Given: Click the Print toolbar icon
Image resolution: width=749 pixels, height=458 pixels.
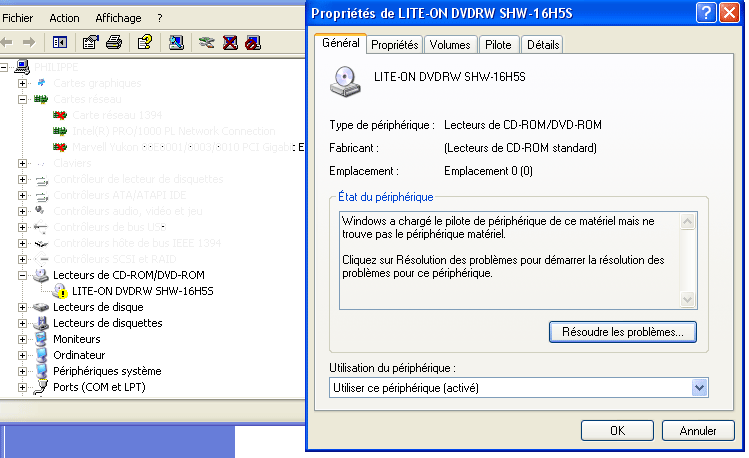Looking at the screenshot, I should [x=114, y=43].
